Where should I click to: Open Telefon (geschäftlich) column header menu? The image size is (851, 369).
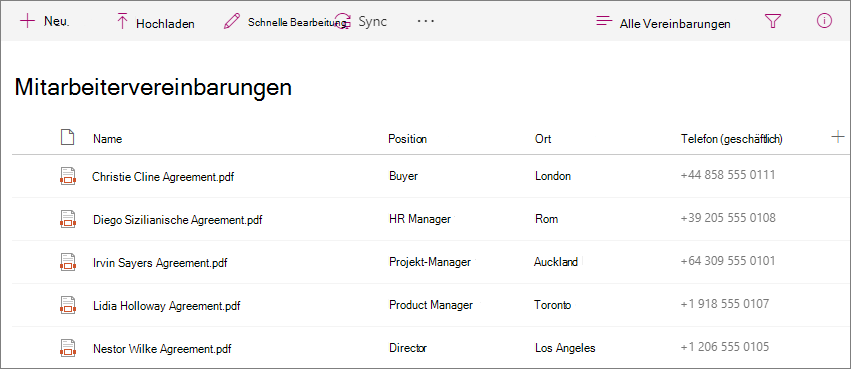(732, 139)
